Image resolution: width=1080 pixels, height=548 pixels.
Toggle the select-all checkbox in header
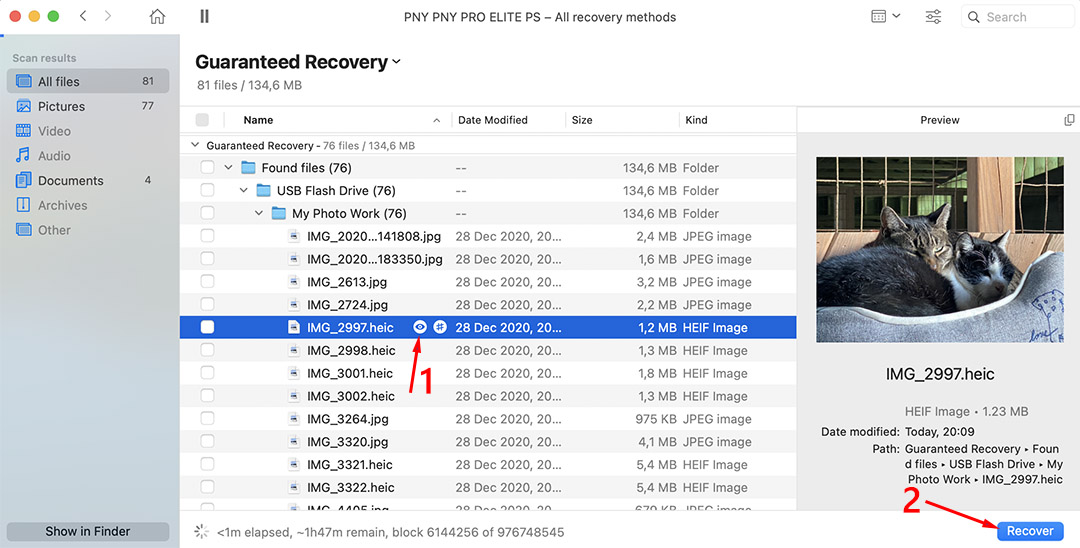[202, 120]
